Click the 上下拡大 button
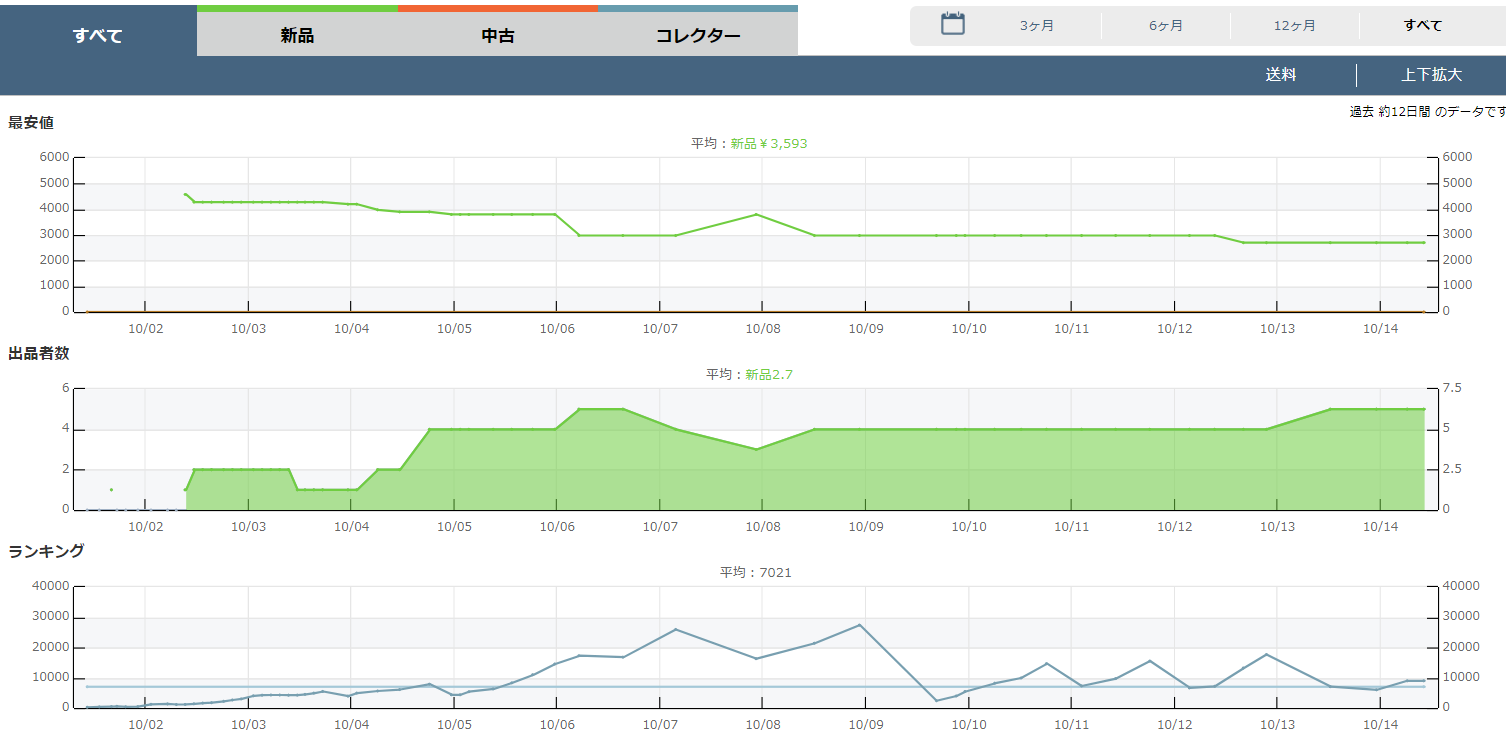This screenshot has width=1506, height=738. [1431, 75]
